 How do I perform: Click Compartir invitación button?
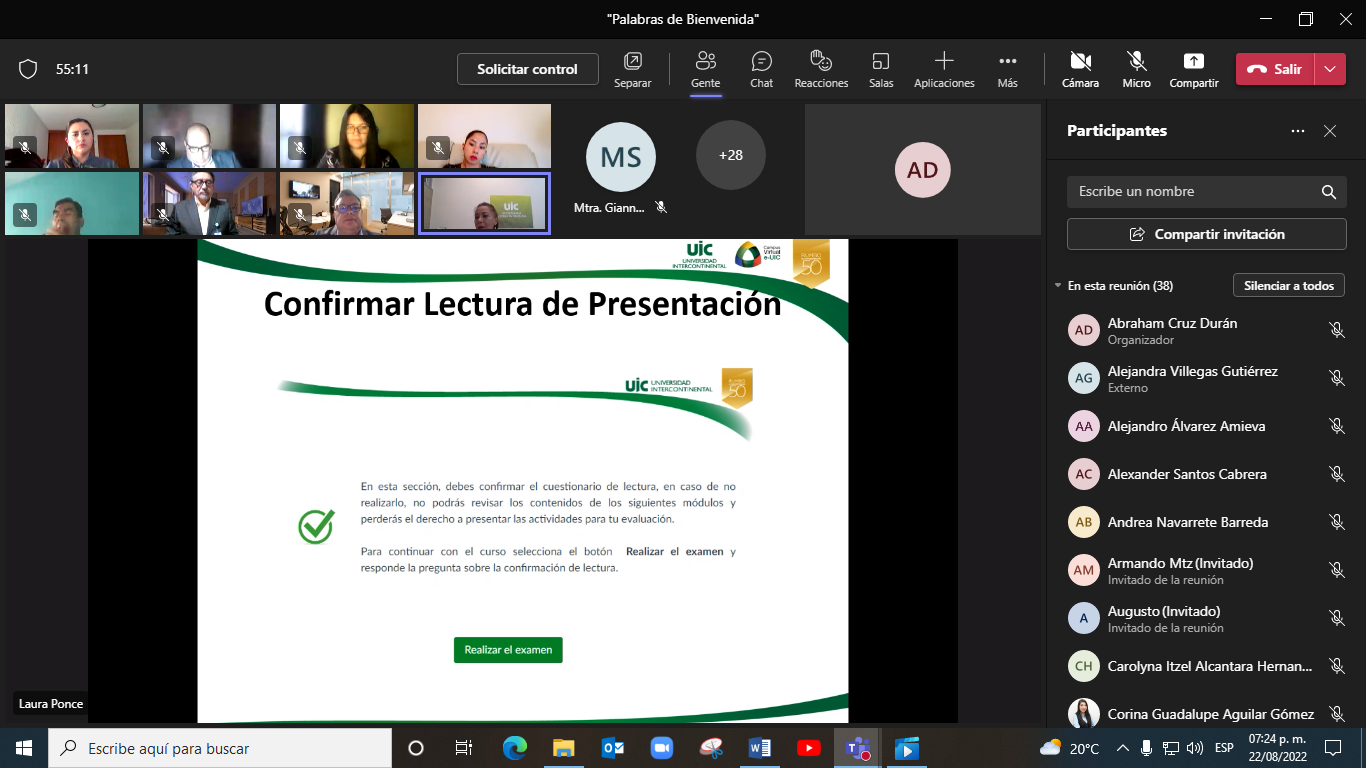(x=1207, y=234)
